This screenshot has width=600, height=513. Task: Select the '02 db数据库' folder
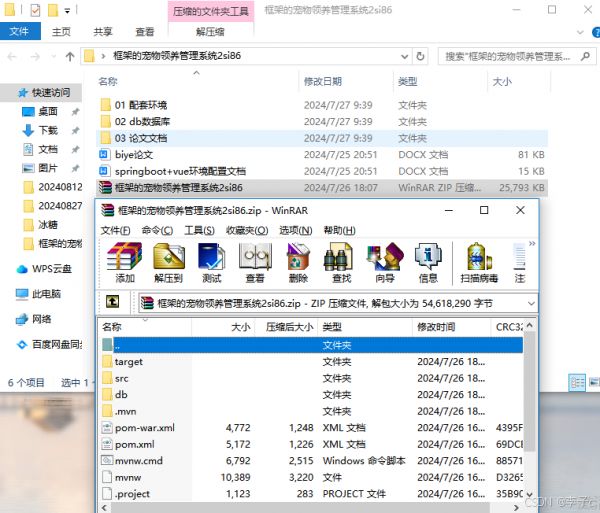pyautogui.click(x=321, y=121)
